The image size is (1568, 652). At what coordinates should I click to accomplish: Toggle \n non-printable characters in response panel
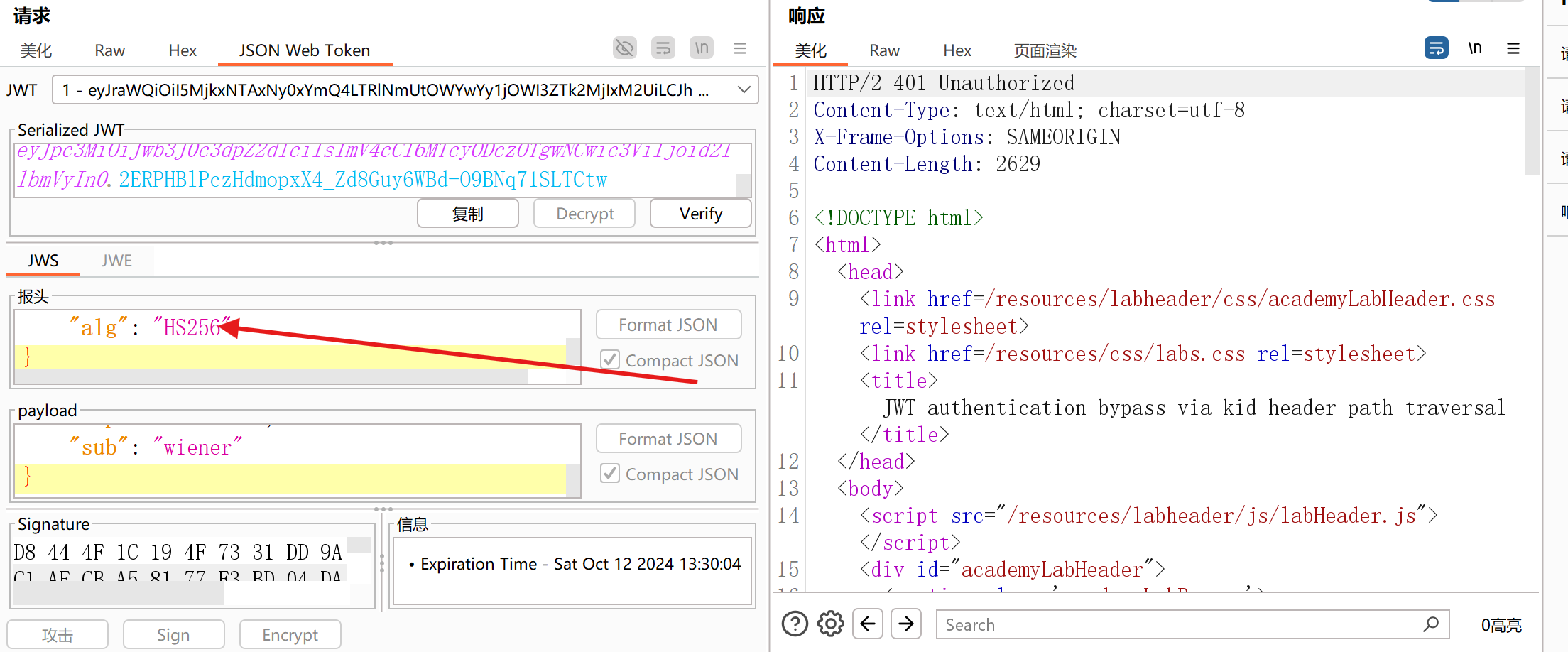pyautogui.click(x=1475, y=48)
